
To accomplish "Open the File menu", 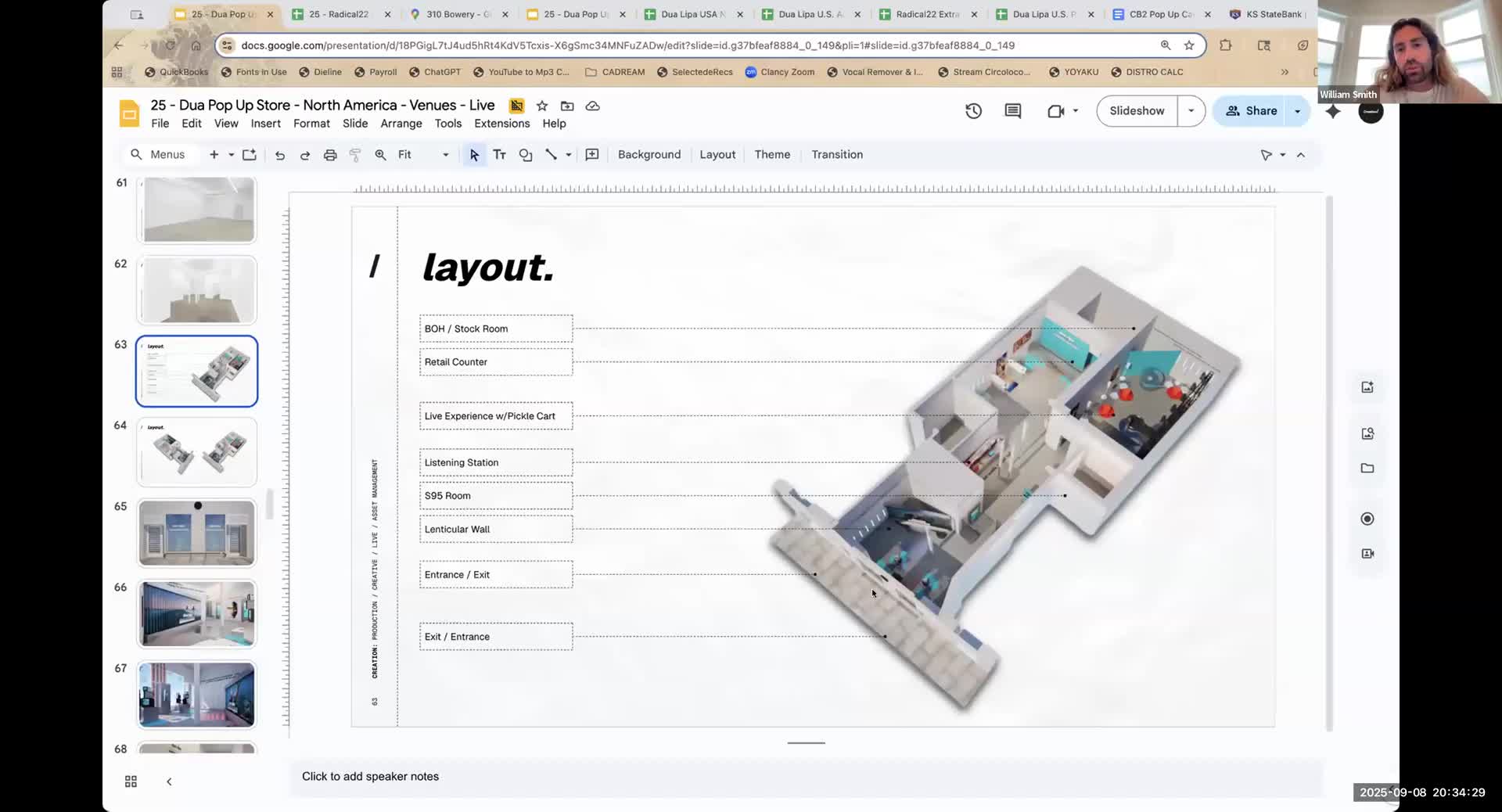I will [160, 124].
